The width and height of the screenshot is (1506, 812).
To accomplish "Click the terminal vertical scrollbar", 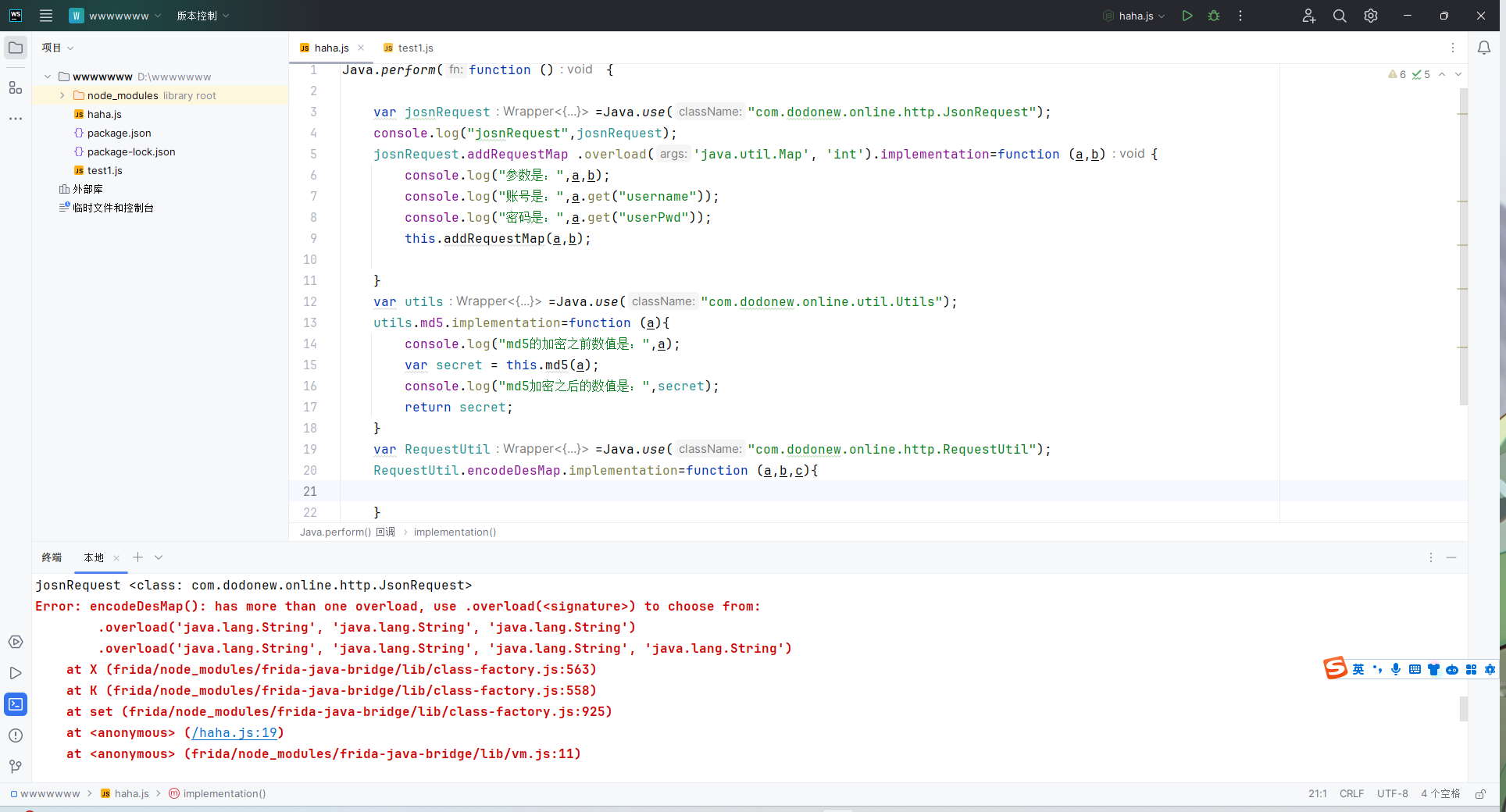I will coord(1463,709).
